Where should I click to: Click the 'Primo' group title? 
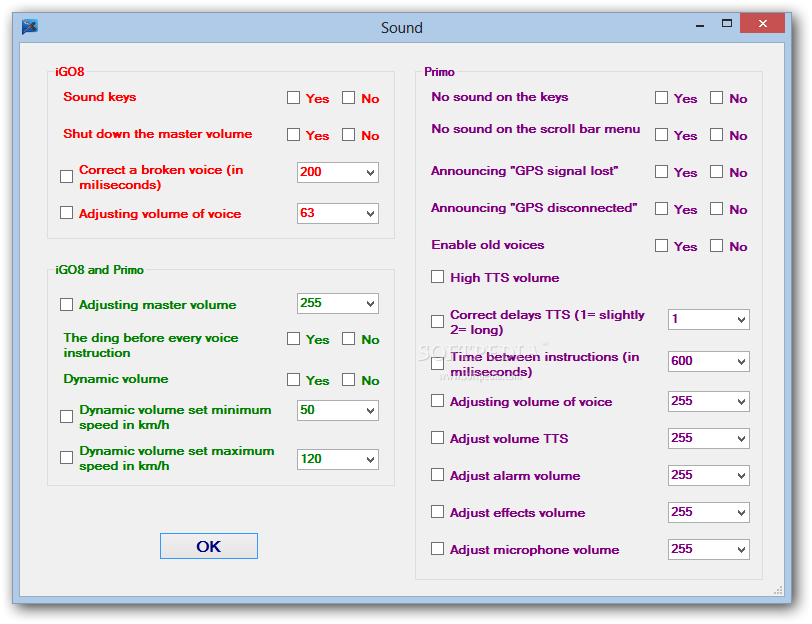tap(439, 72)
